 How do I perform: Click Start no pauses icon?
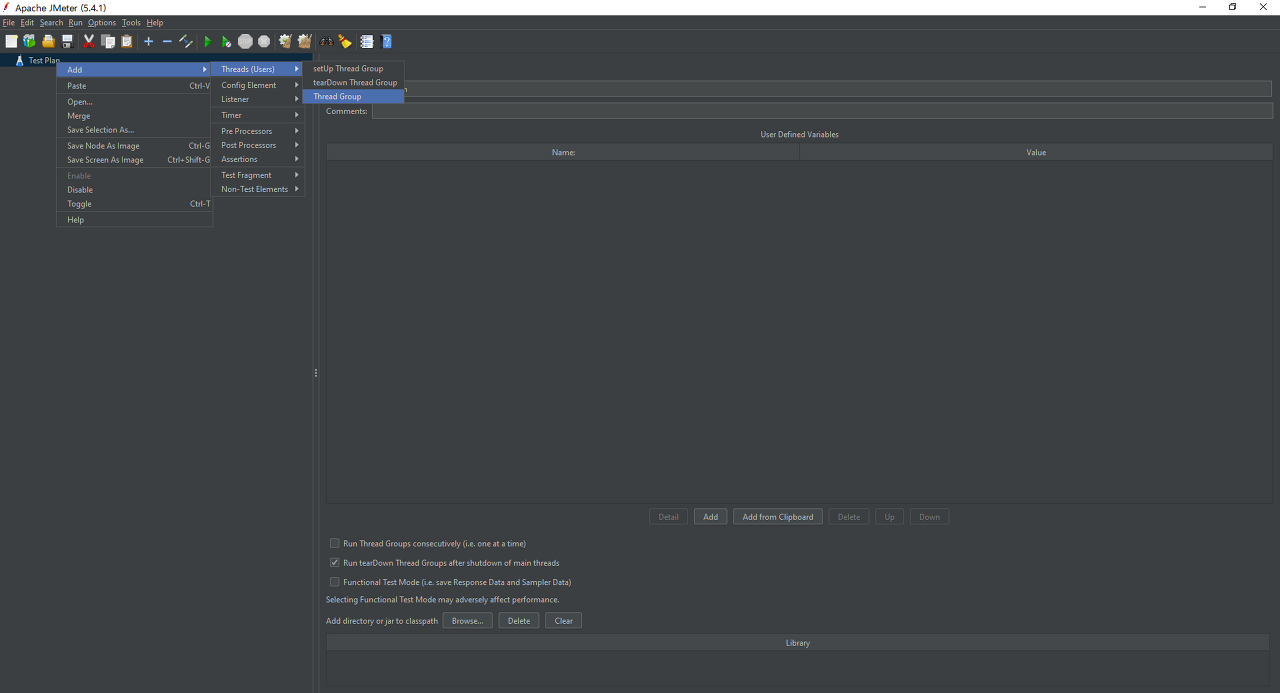point(226,41)
